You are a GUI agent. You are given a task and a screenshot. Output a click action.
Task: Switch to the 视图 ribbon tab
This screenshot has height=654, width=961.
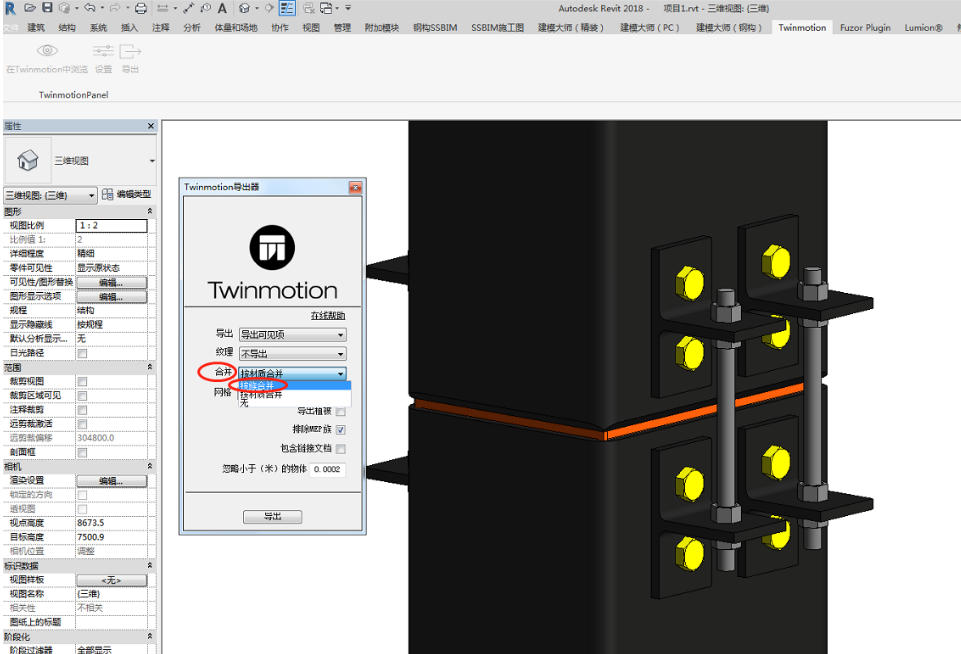click(311, 28)
